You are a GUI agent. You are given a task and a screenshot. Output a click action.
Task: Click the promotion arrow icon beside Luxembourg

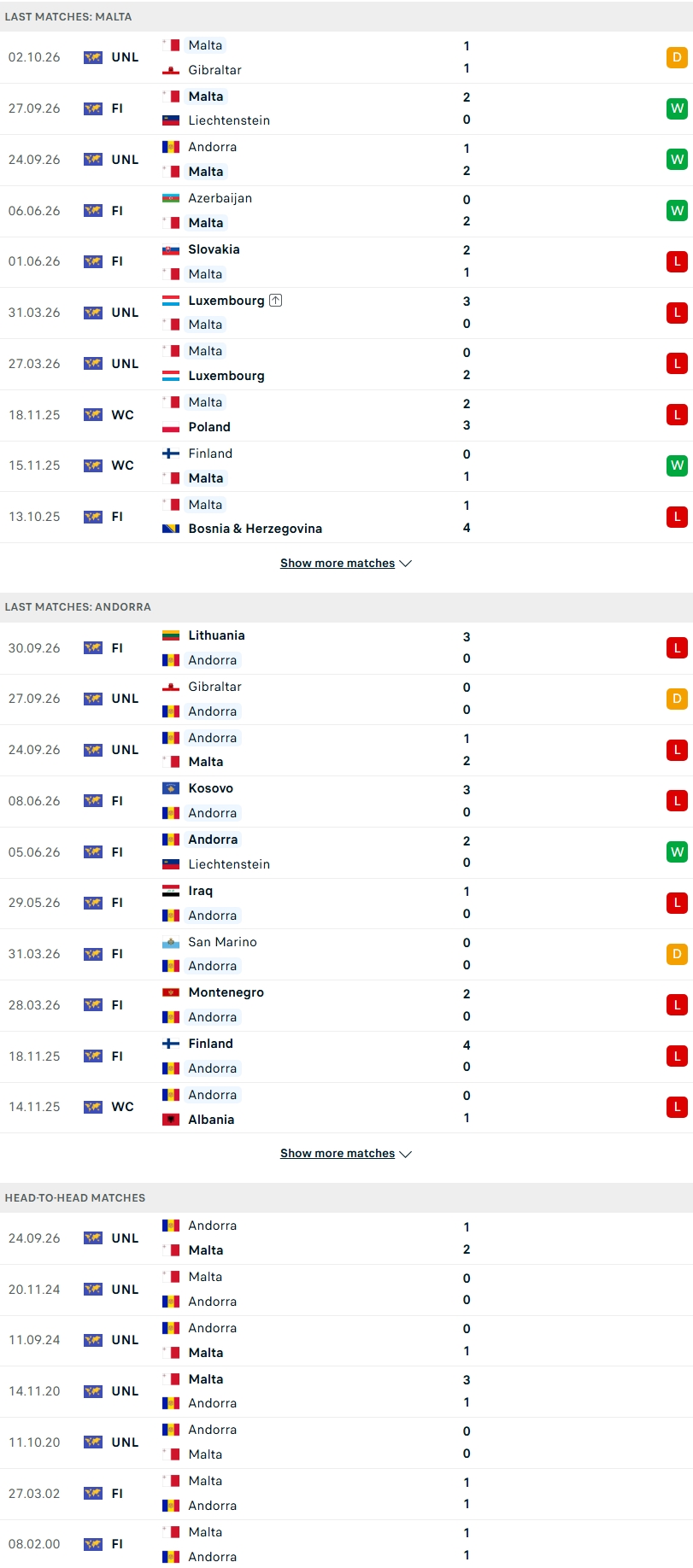(x=275, y=300)
